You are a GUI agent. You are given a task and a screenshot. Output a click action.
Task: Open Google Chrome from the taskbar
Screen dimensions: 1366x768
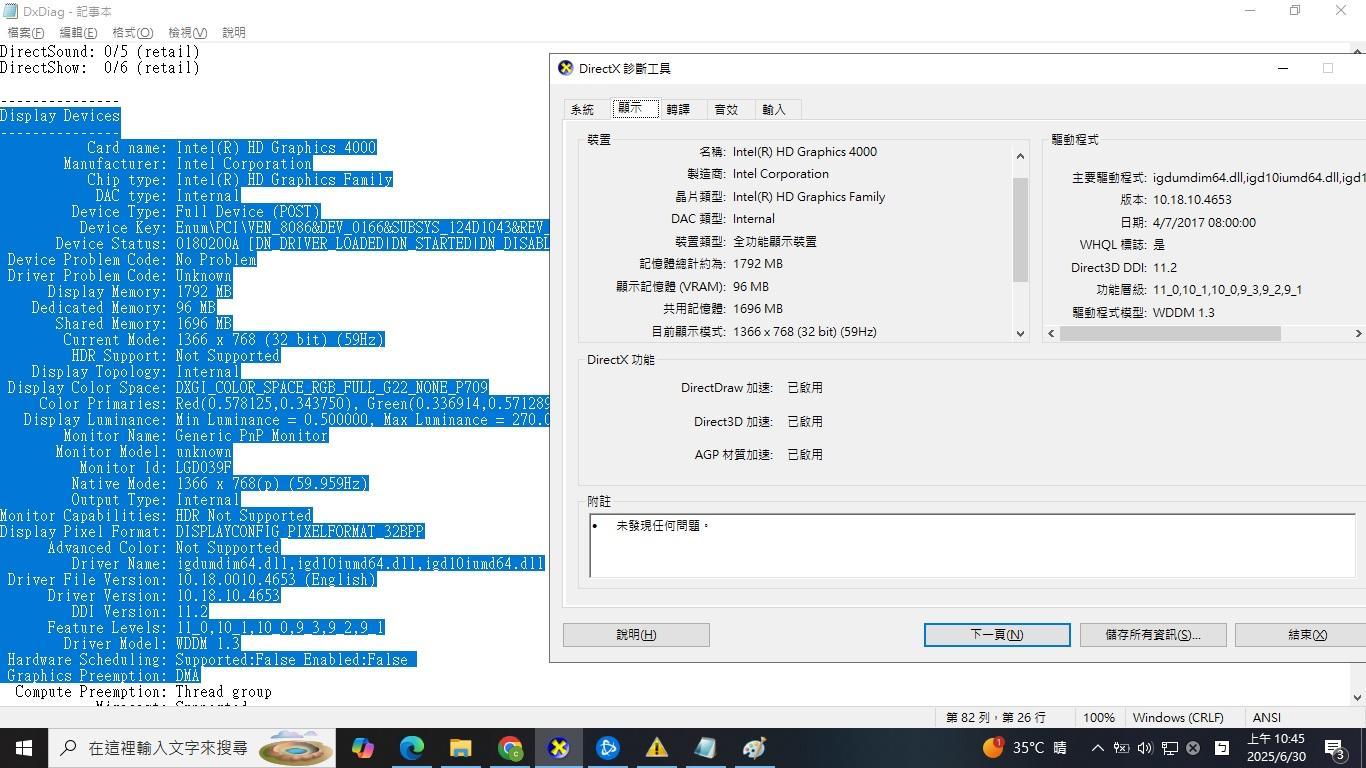pyautogui.click(x=509, y=748)
